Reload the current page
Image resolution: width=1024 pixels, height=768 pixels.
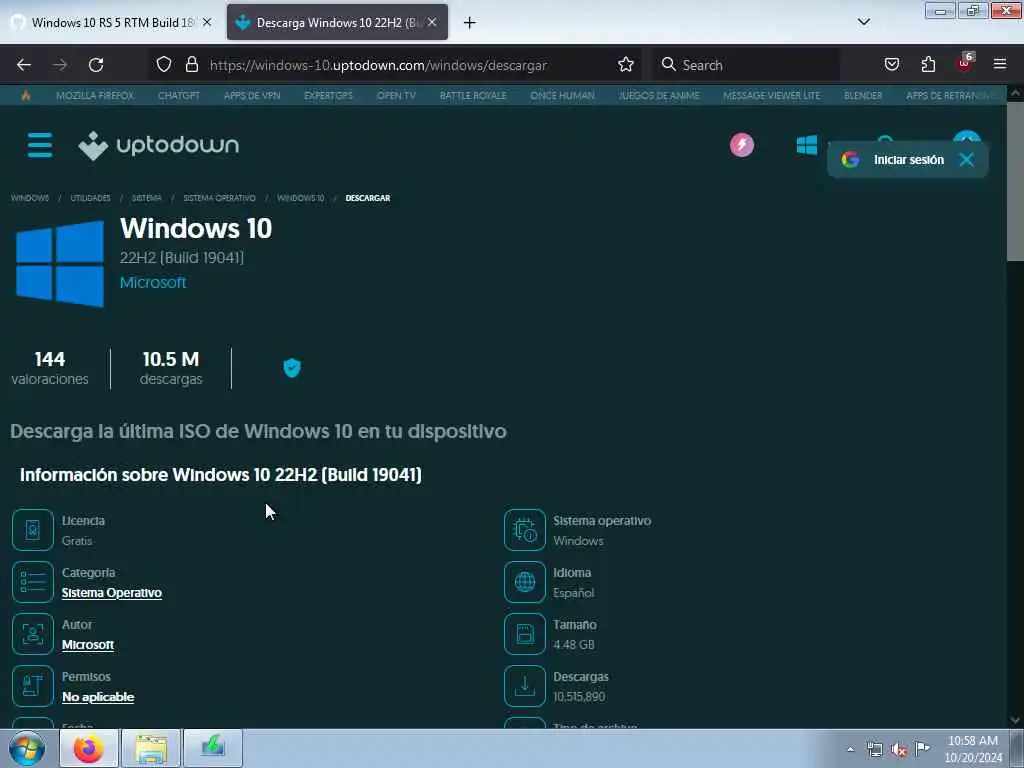tap(96, 65)
